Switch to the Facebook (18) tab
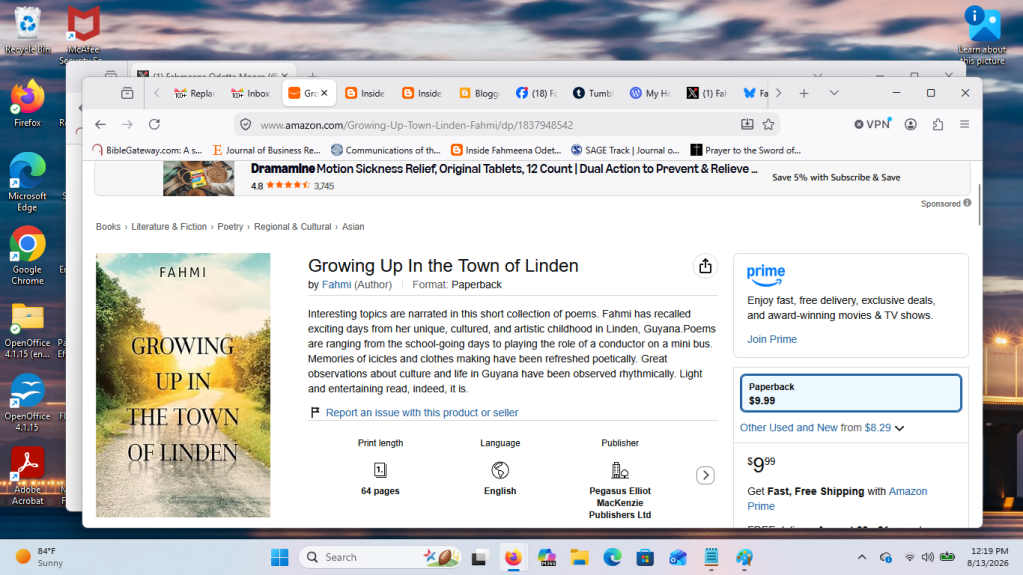 (536, 93)
